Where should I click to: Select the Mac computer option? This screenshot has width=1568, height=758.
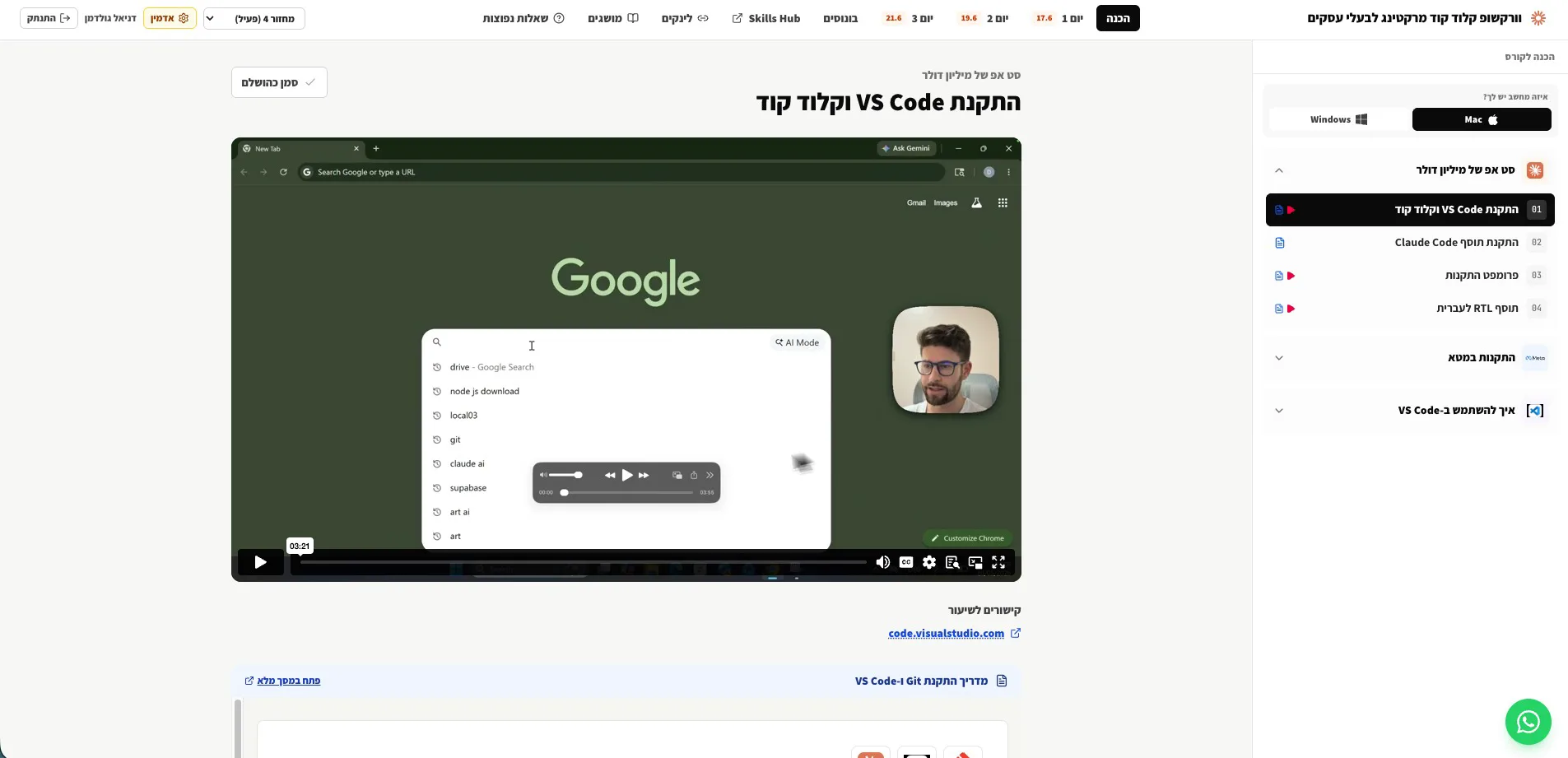1482,119
